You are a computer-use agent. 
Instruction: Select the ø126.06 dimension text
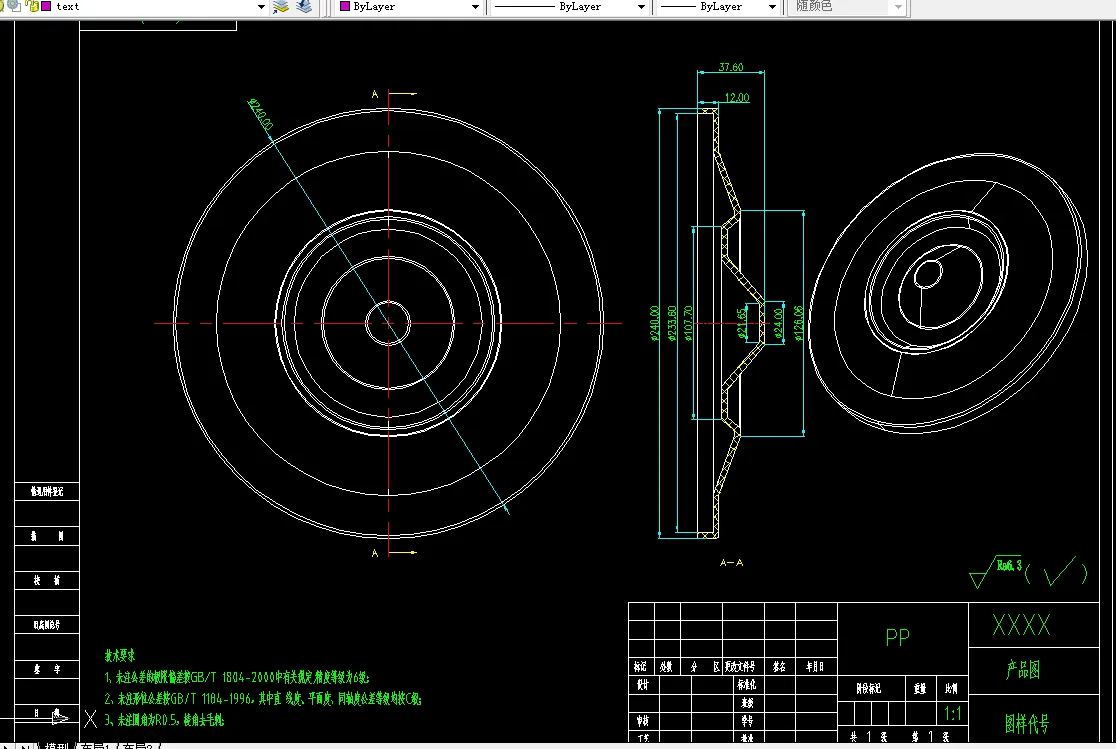(798, 323)
